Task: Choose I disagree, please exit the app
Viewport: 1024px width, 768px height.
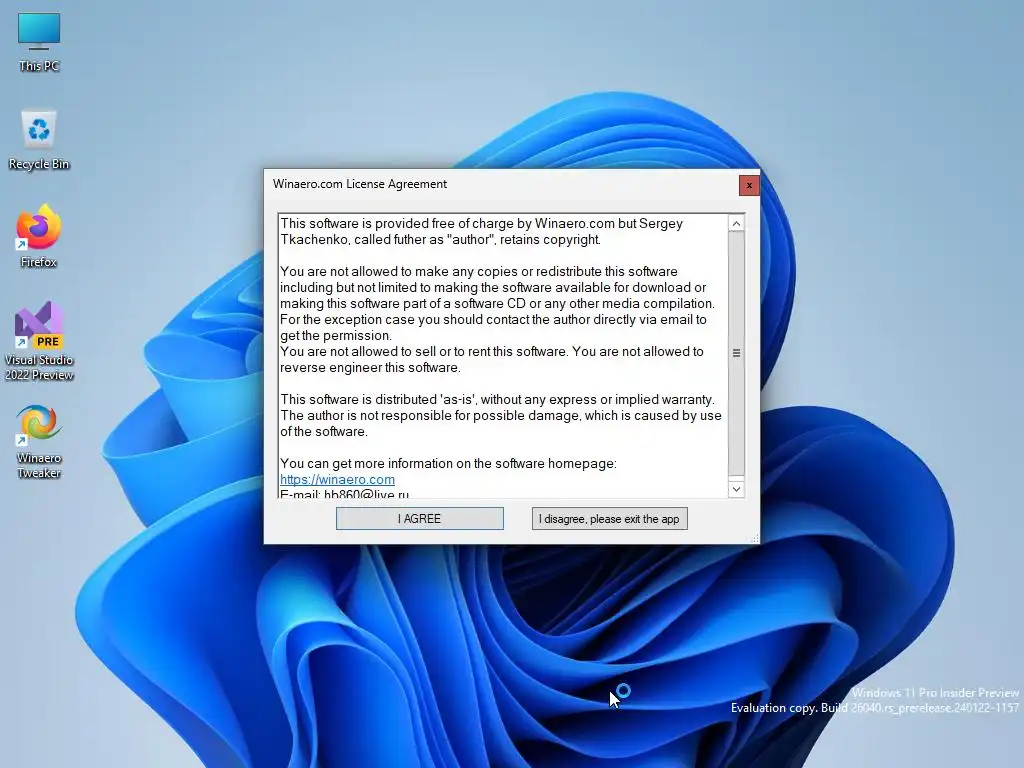Action: 609,519
